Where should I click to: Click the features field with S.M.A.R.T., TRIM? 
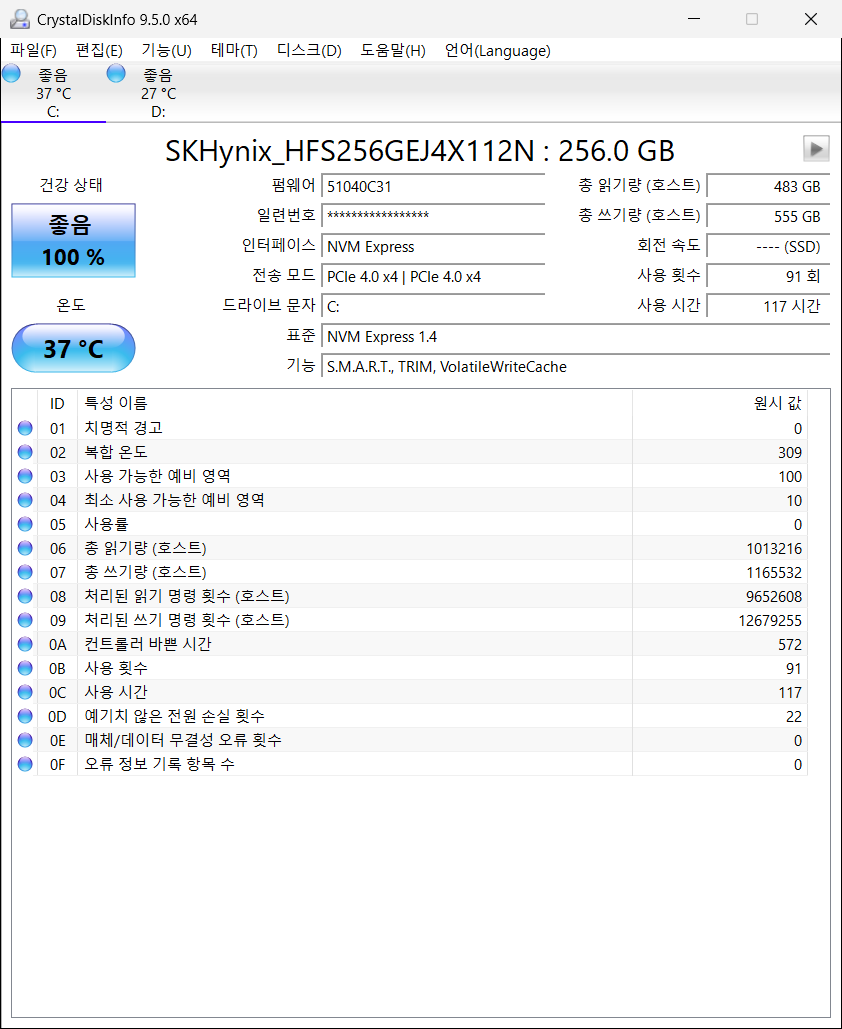click(x=576, y=366)
